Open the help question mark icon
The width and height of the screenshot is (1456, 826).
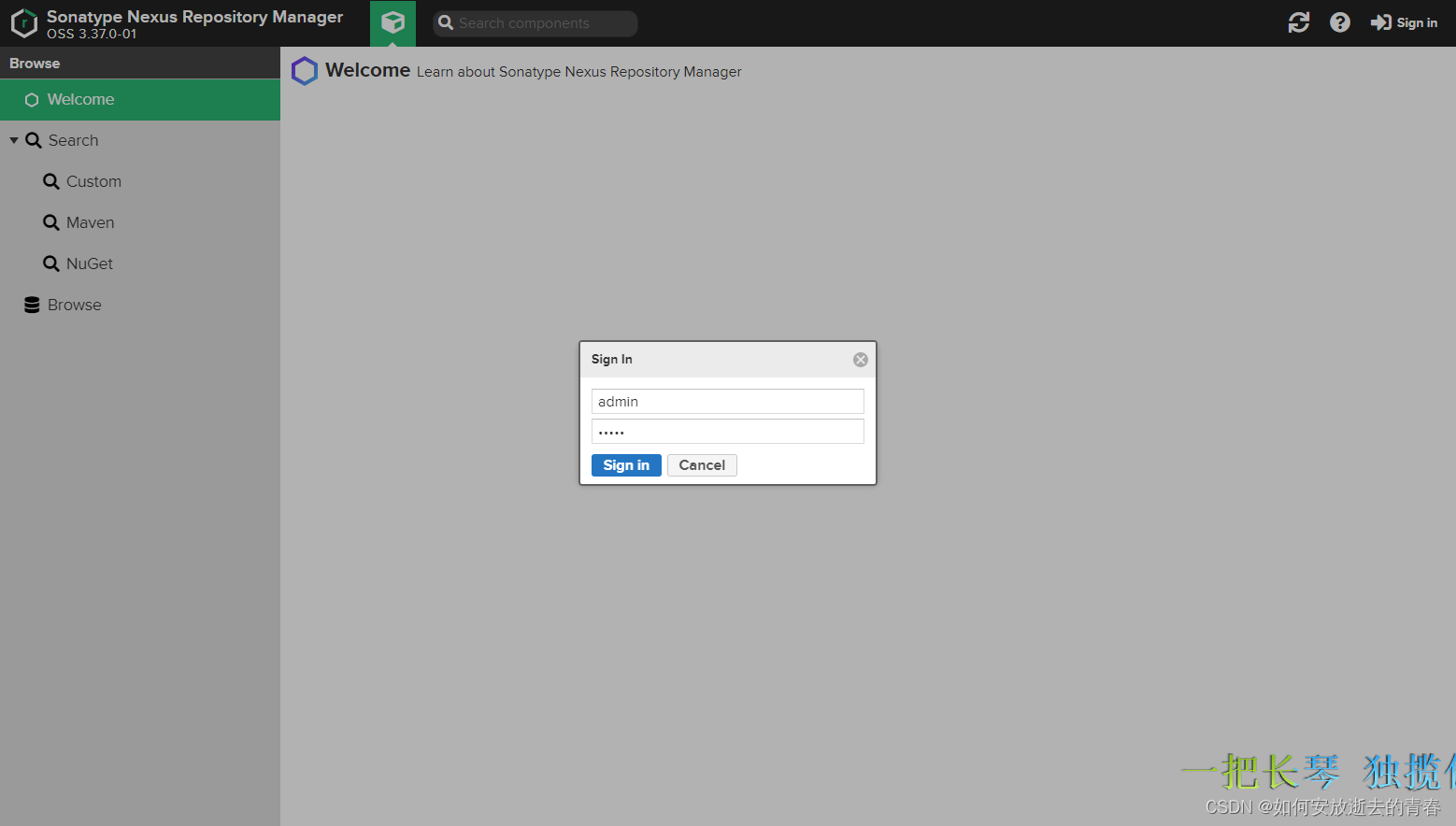point(1340,22)
